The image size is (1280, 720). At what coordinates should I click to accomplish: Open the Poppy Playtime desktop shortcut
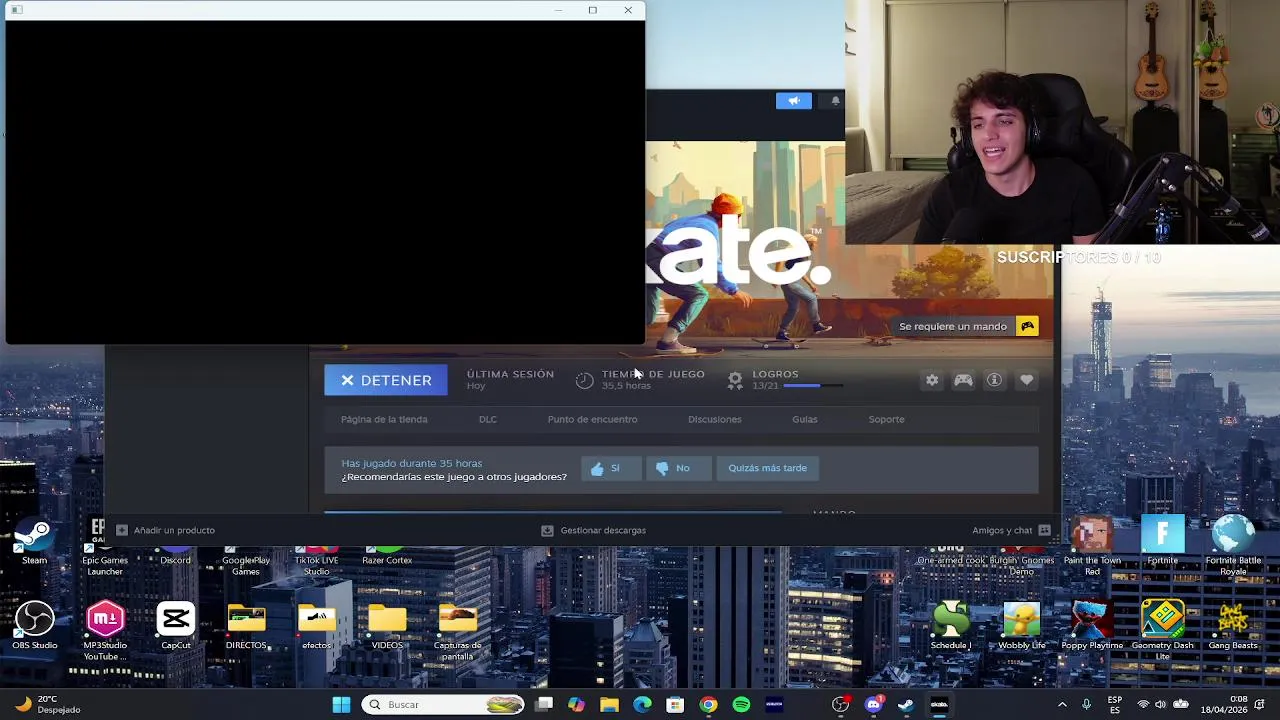click(1092, 625)
